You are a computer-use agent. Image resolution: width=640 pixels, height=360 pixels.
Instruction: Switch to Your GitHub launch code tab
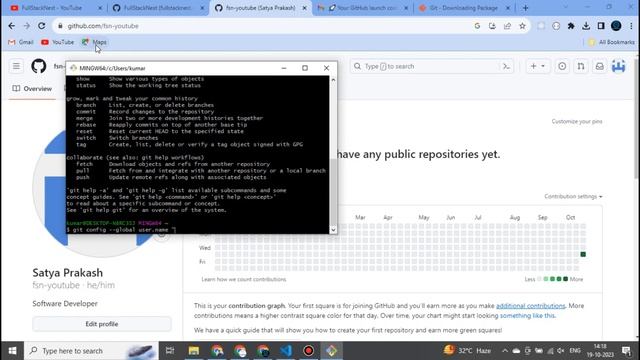(362, 8)
